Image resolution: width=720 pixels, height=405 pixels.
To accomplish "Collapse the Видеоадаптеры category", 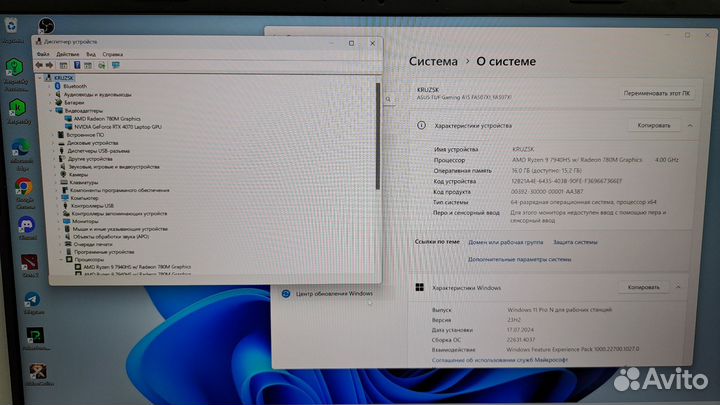I will [51, 111].
